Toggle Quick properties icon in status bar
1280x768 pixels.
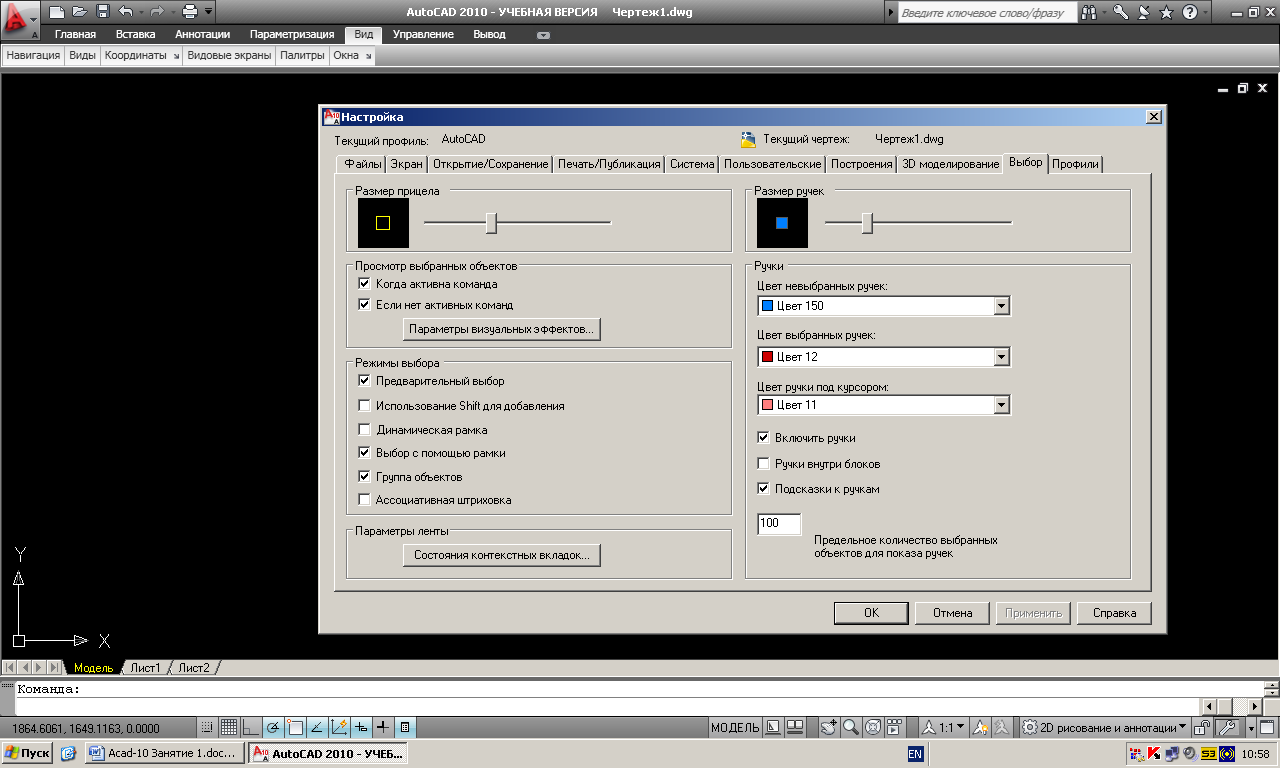pyautogui.click(x=405, y=727)
